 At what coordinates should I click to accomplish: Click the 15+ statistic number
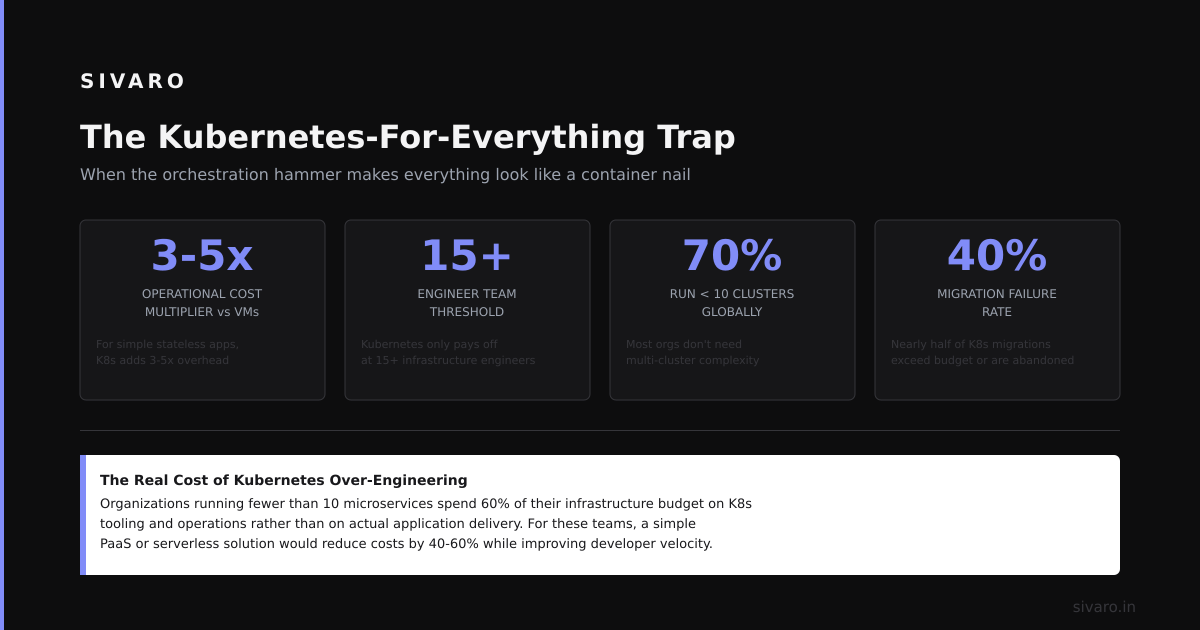coord(467,256)
